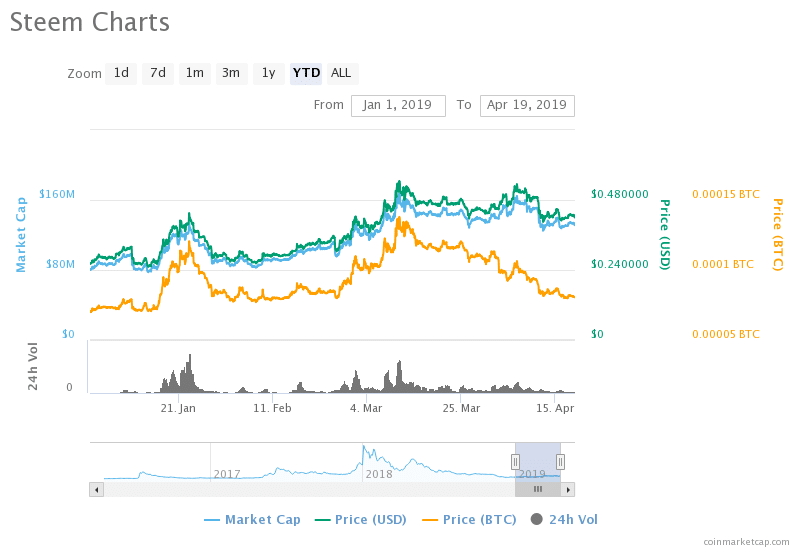Click the navigator right range handle

(560, 462)
